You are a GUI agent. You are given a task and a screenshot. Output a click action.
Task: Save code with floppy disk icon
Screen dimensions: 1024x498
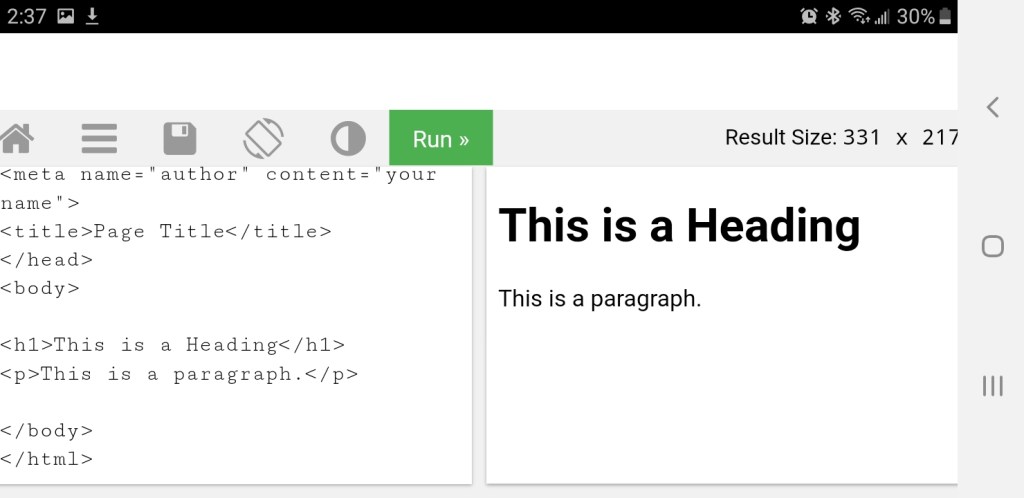click(x=180, y=138)
